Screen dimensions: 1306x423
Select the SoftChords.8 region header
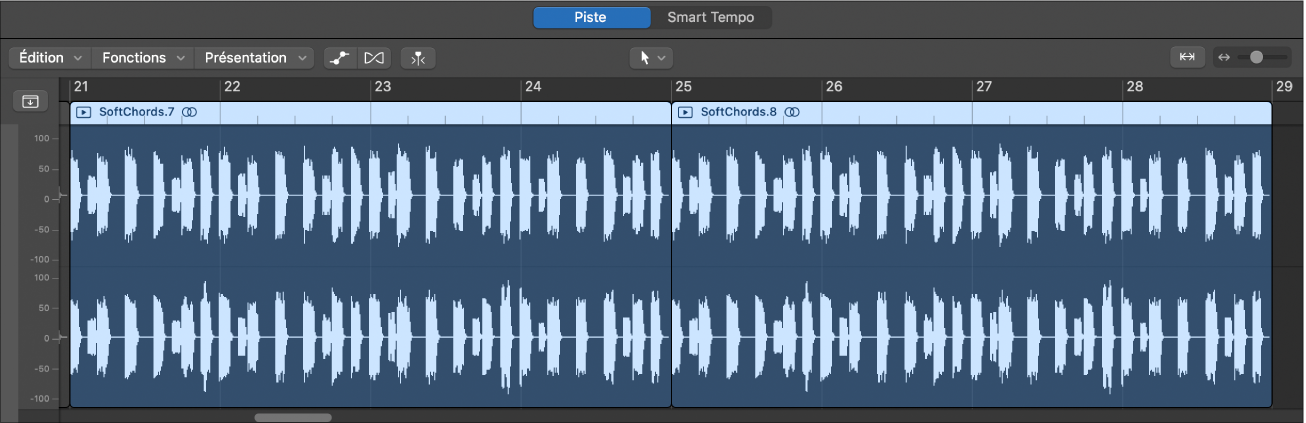tap(1000, 113)
